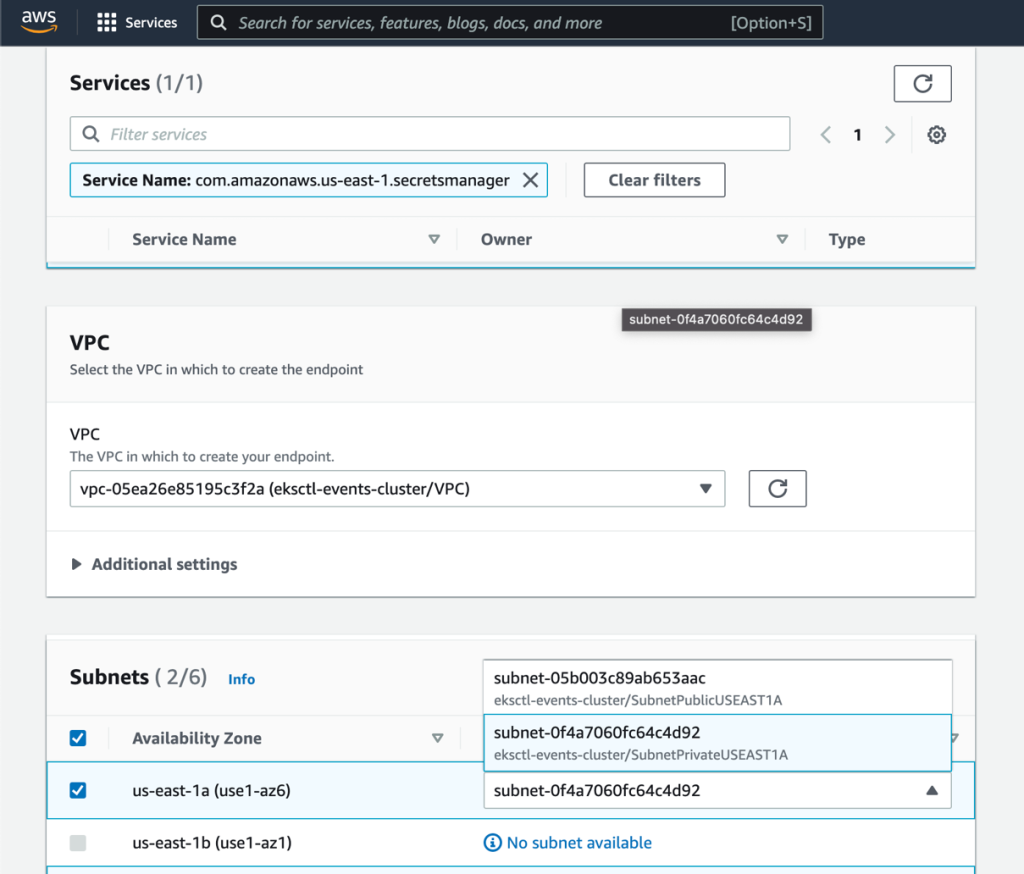The image size is (1024, 874).
Task: Open the Services table settings gear
Action: tap(936, 133)
